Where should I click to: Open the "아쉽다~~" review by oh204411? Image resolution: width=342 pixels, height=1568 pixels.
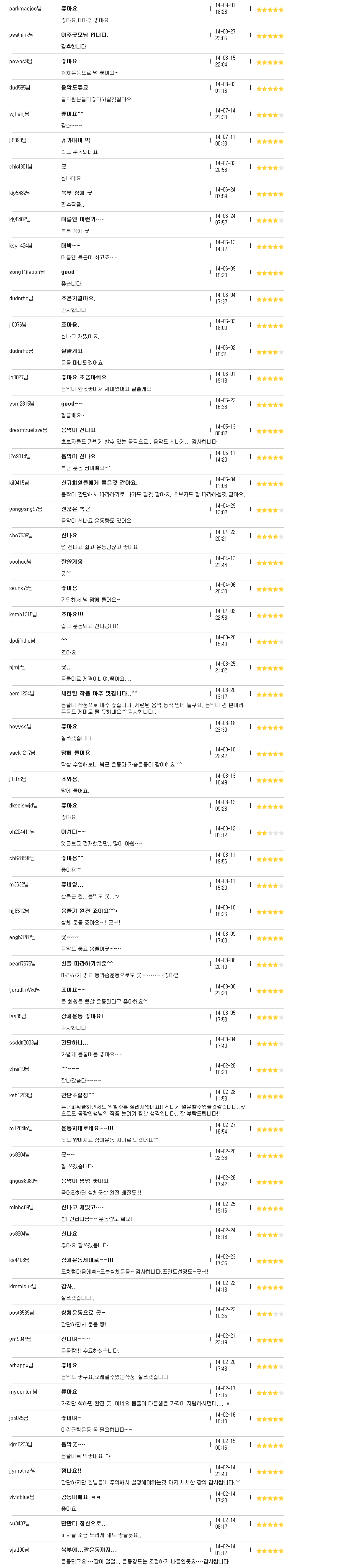(x=73, y=832)
